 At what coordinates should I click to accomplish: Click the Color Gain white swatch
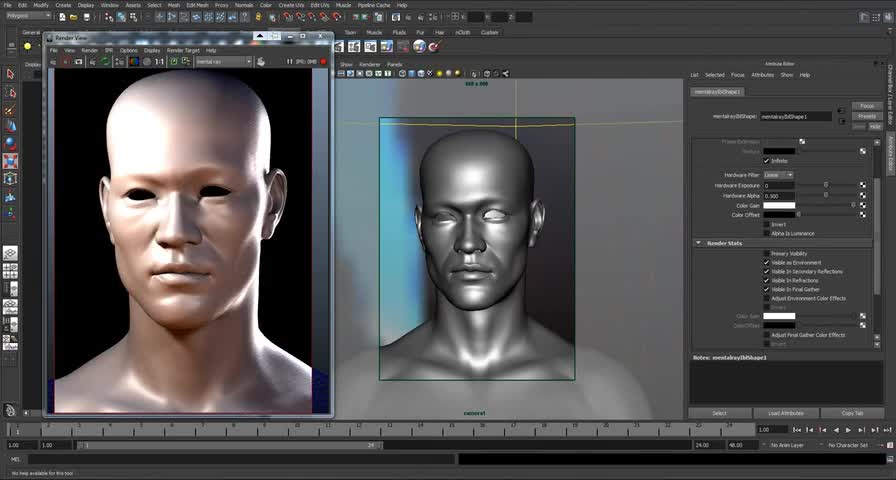[x=779, y=205]
